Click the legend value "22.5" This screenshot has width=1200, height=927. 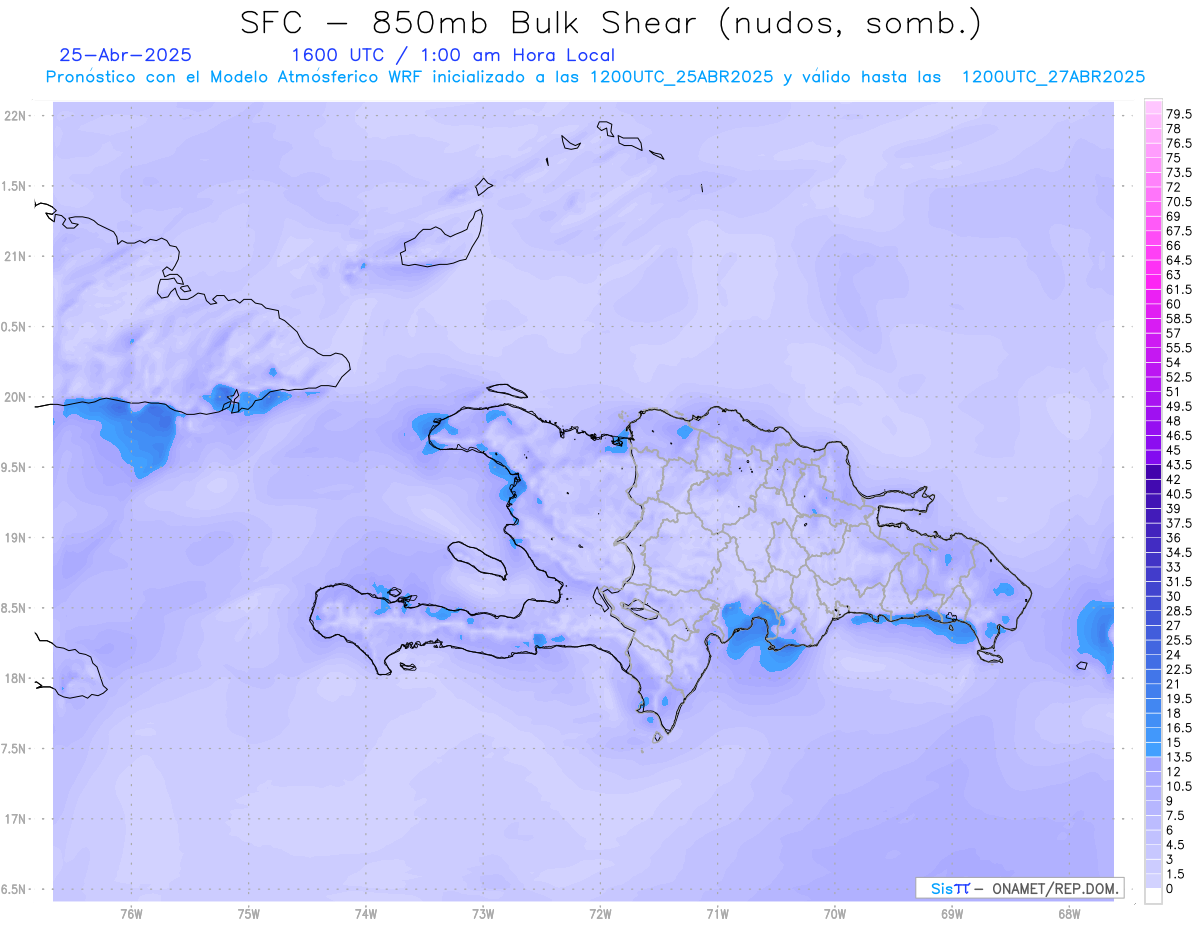point(1179,669)
